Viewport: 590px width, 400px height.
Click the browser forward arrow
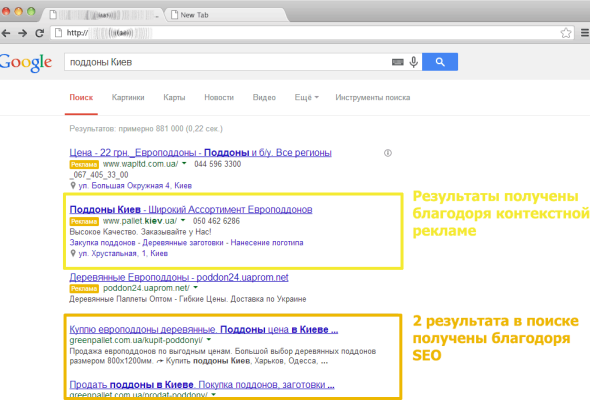click(23, 33)
